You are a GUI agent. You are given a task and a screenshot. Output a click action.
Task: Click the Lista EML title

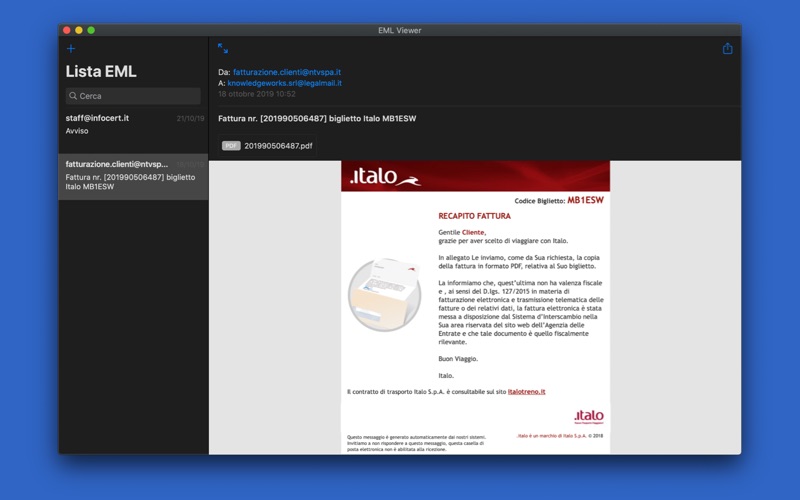tap(101, 71)
